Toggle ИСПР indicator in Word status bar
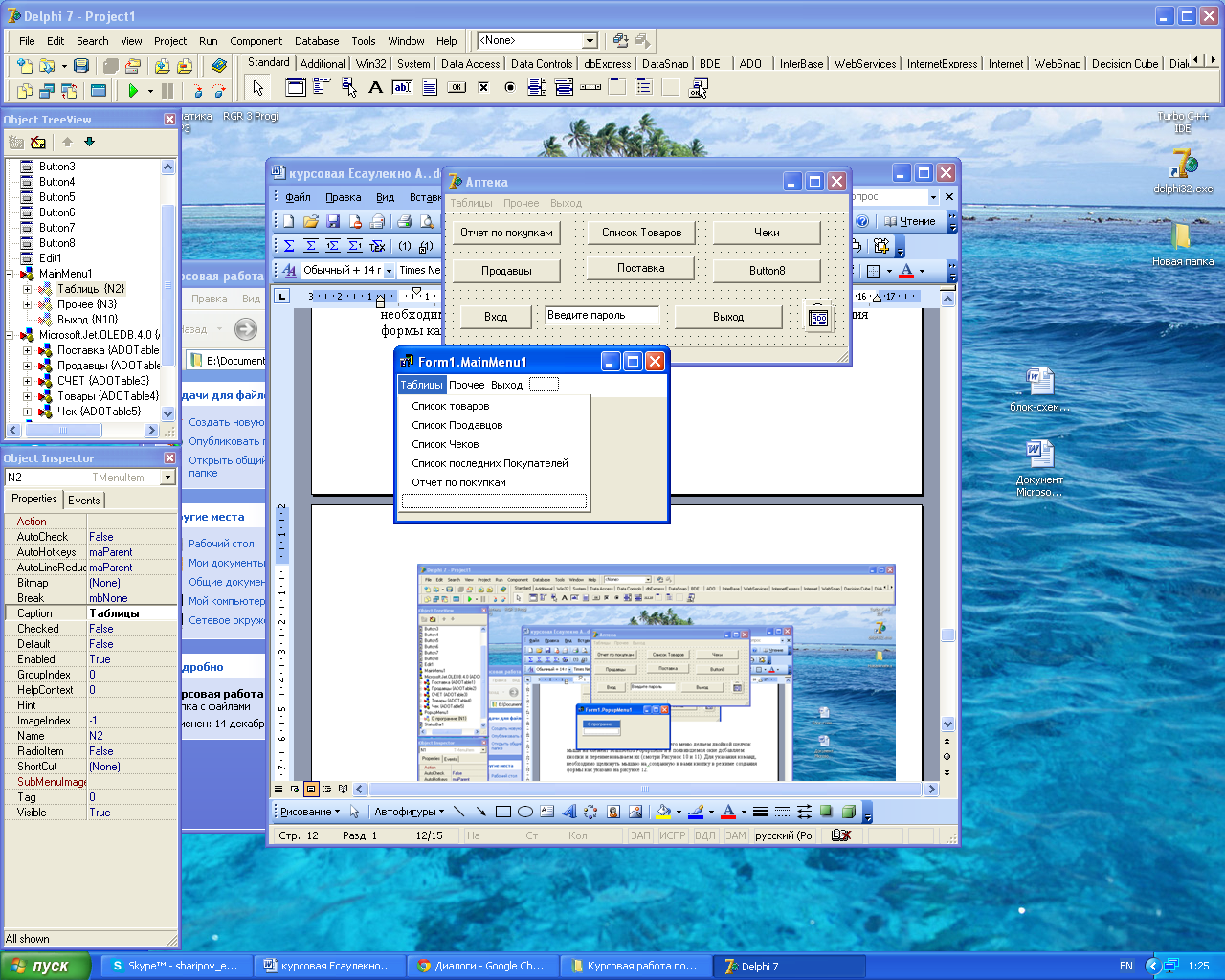 point(673,835)
